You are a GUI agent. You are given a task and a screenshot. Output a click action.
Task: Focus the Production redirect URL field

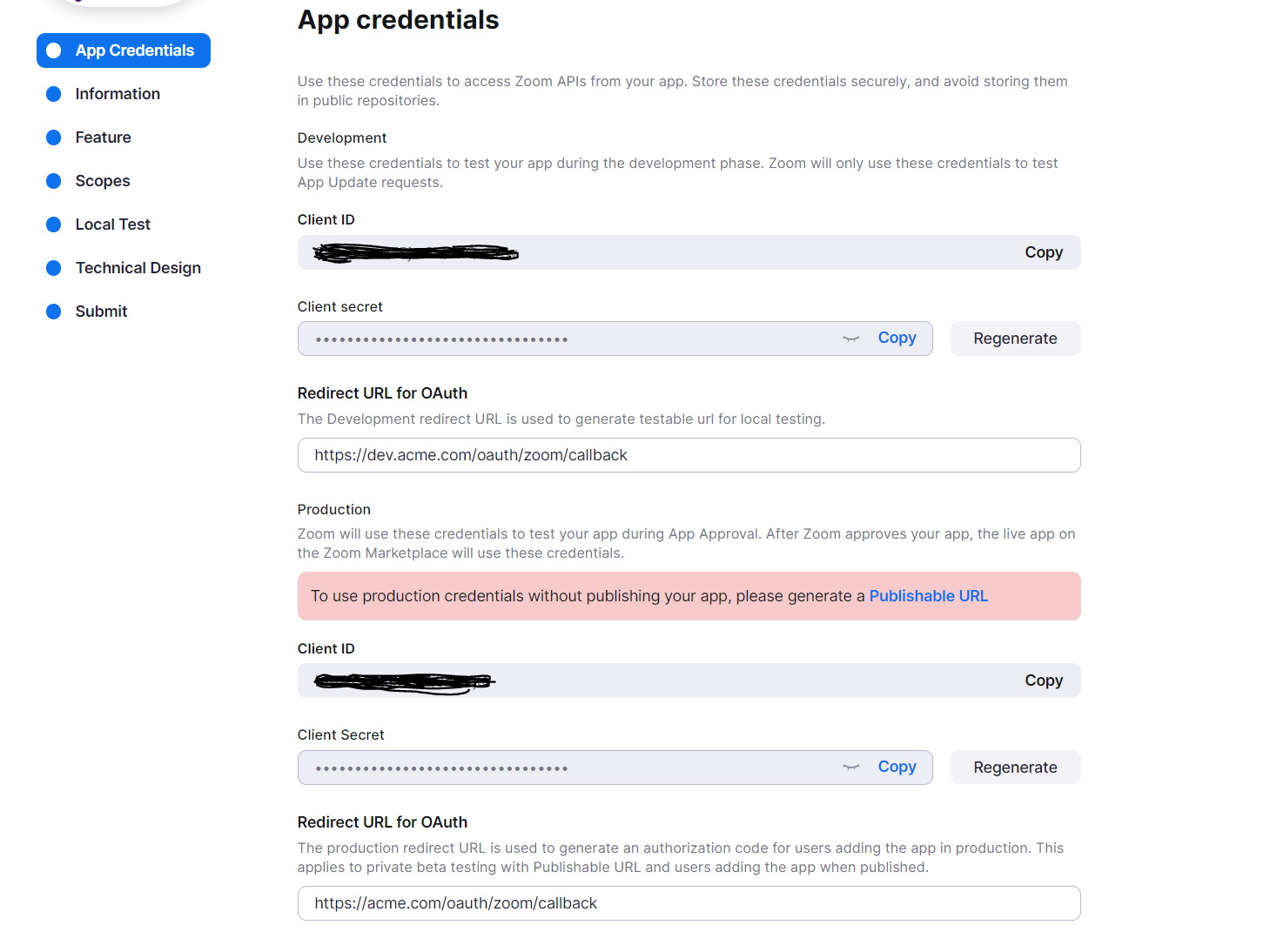coord(689,903)
